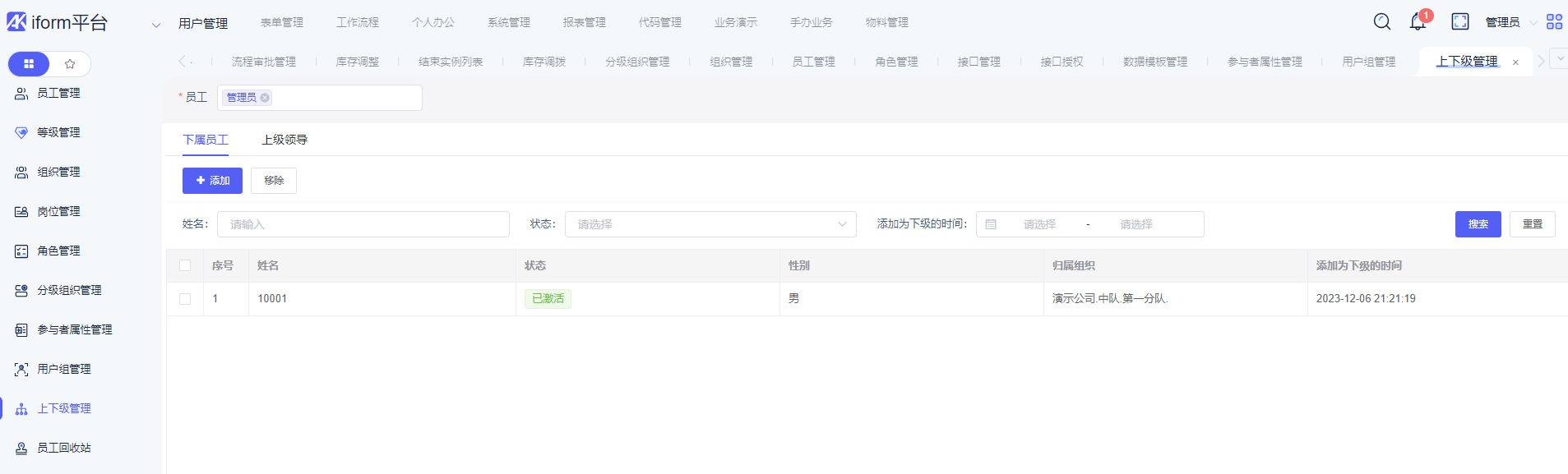The image size is (1568, 474).
Task: Select all rows with header checkbox
Action: tap(185, 265)
